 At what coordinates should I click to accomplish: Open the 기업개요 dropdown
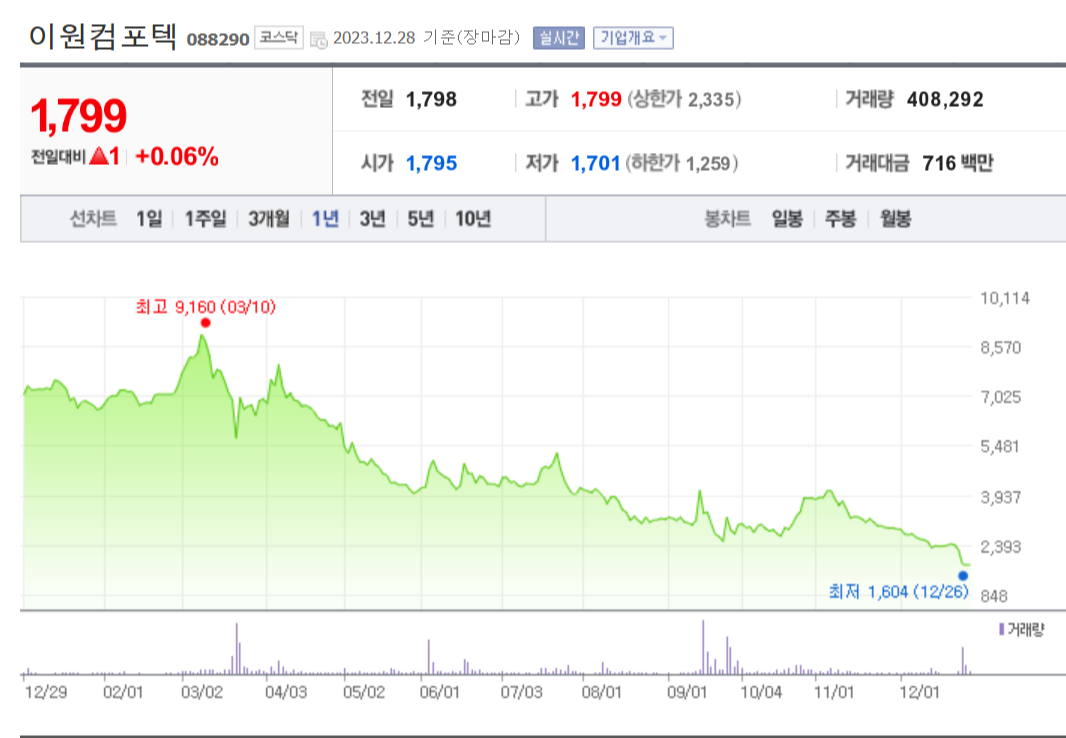coord(633,38)
